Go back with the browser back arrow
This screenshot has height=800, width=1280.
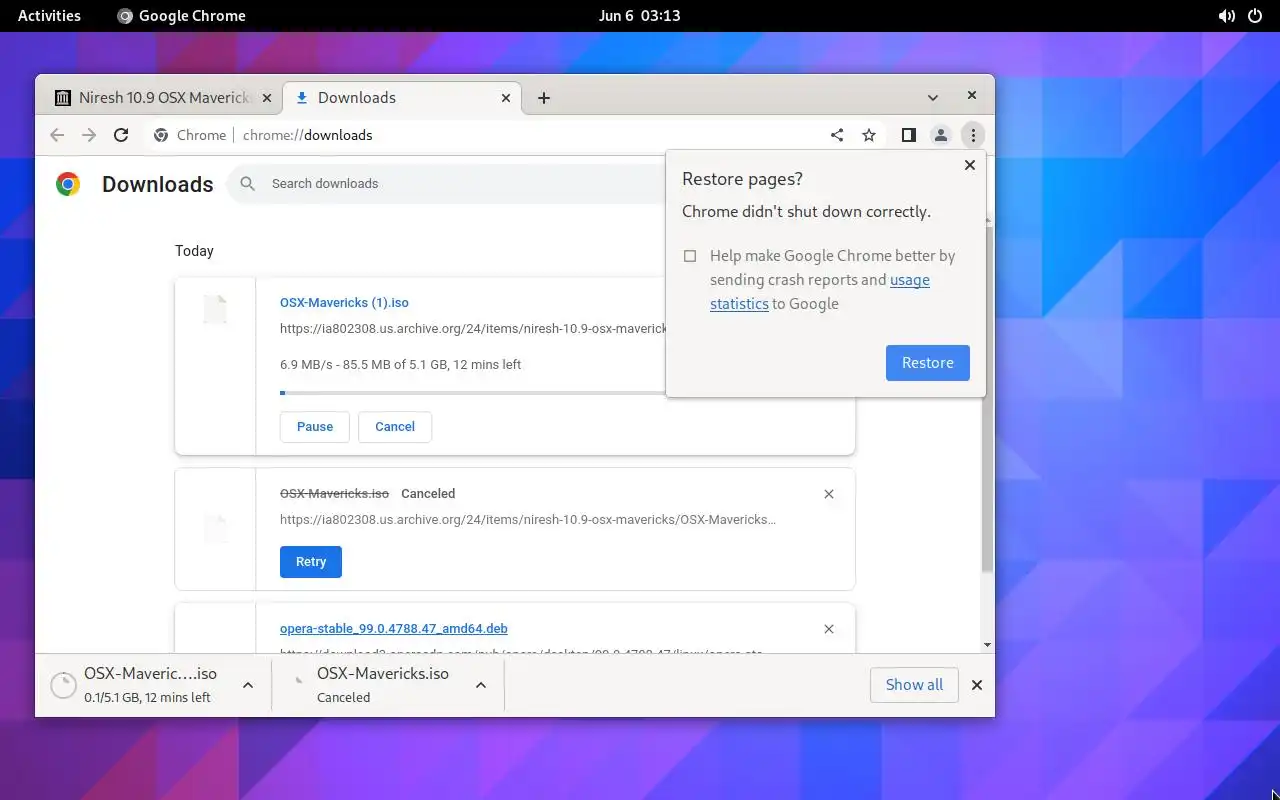coord(57,135)
